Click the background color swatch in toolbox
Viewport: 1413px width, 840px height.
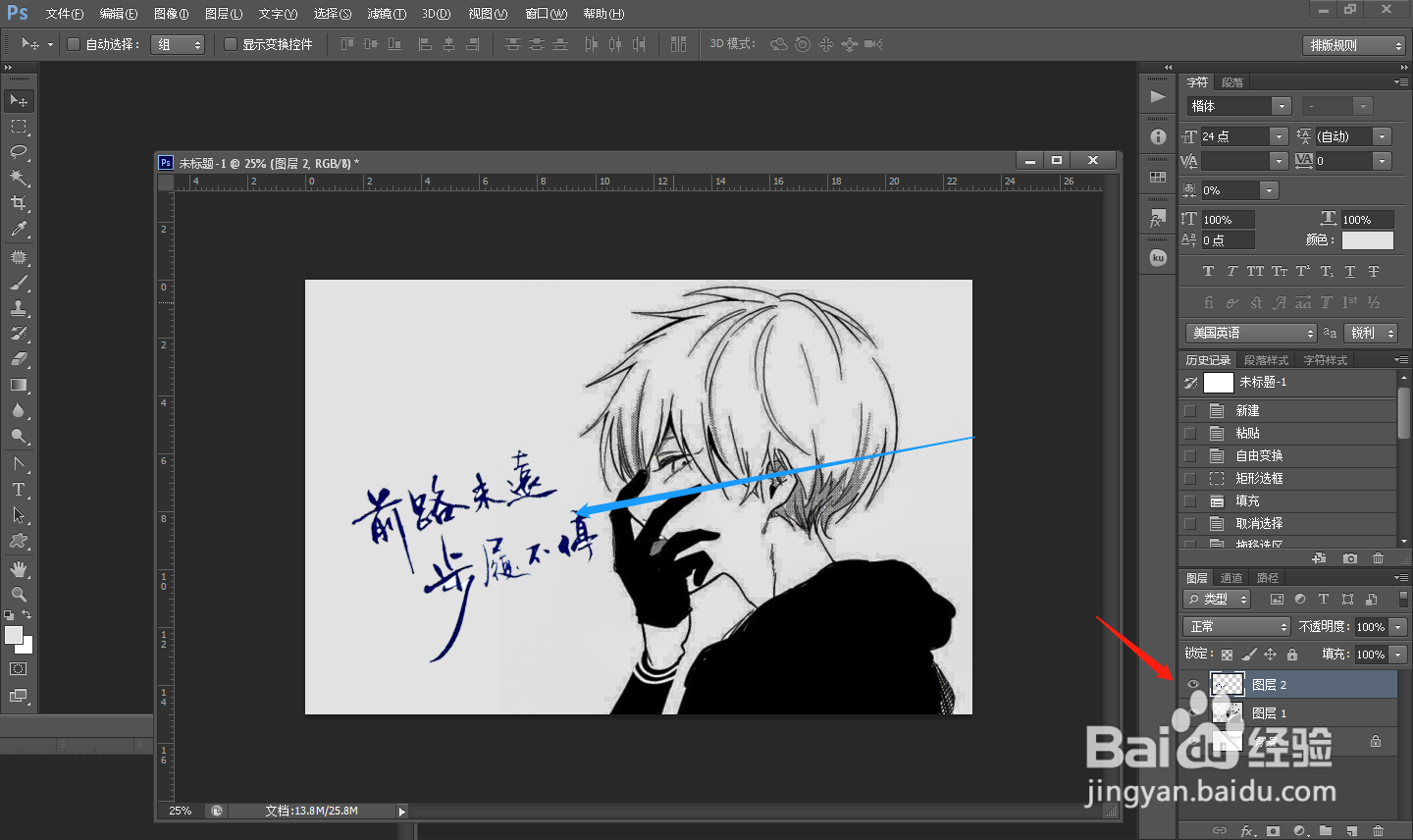pos(26,647)
